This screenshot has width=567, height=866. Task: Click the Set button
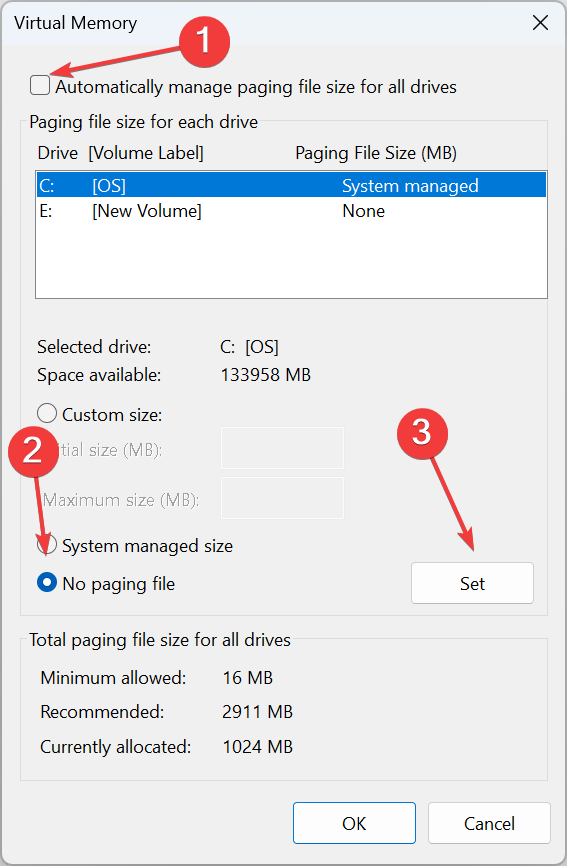[472, 583]
